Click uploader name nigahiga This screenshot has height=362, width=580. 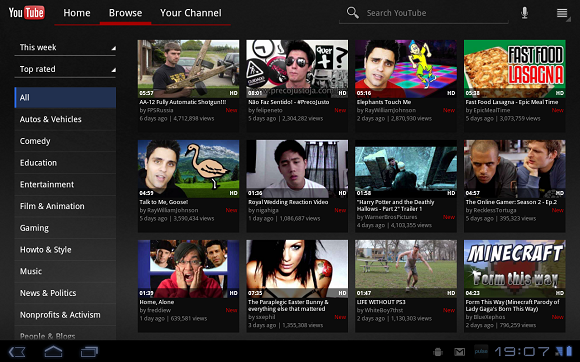267,210
